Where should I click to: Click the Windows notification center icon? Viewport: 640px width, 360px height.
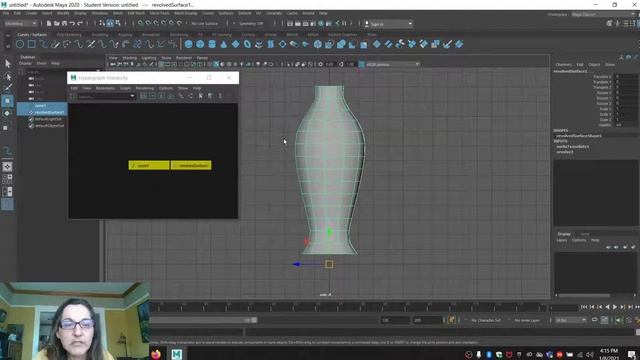pos(631,354)
